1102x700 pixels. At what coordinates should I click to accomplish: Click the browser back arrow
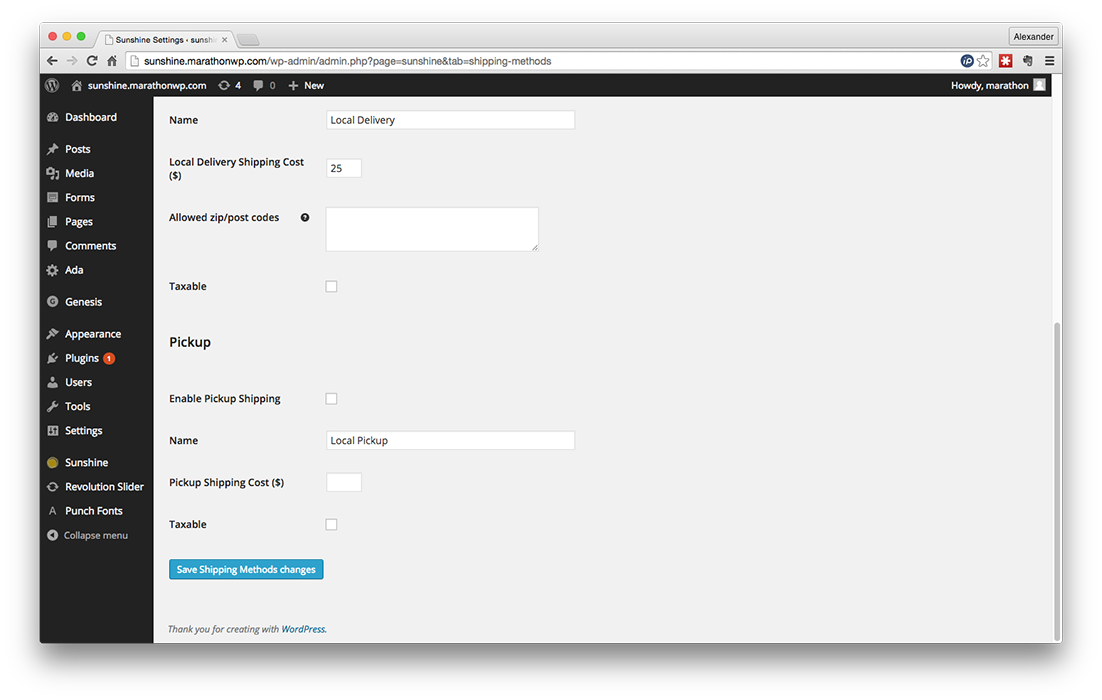pyautogui.click(x=52, y=61)
